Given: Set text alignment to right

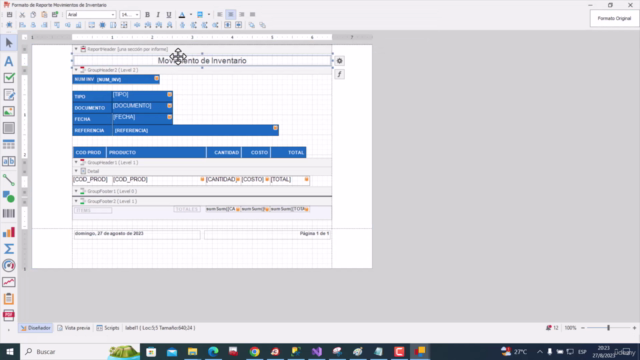Looking at the screenshot, I should 242,15.
